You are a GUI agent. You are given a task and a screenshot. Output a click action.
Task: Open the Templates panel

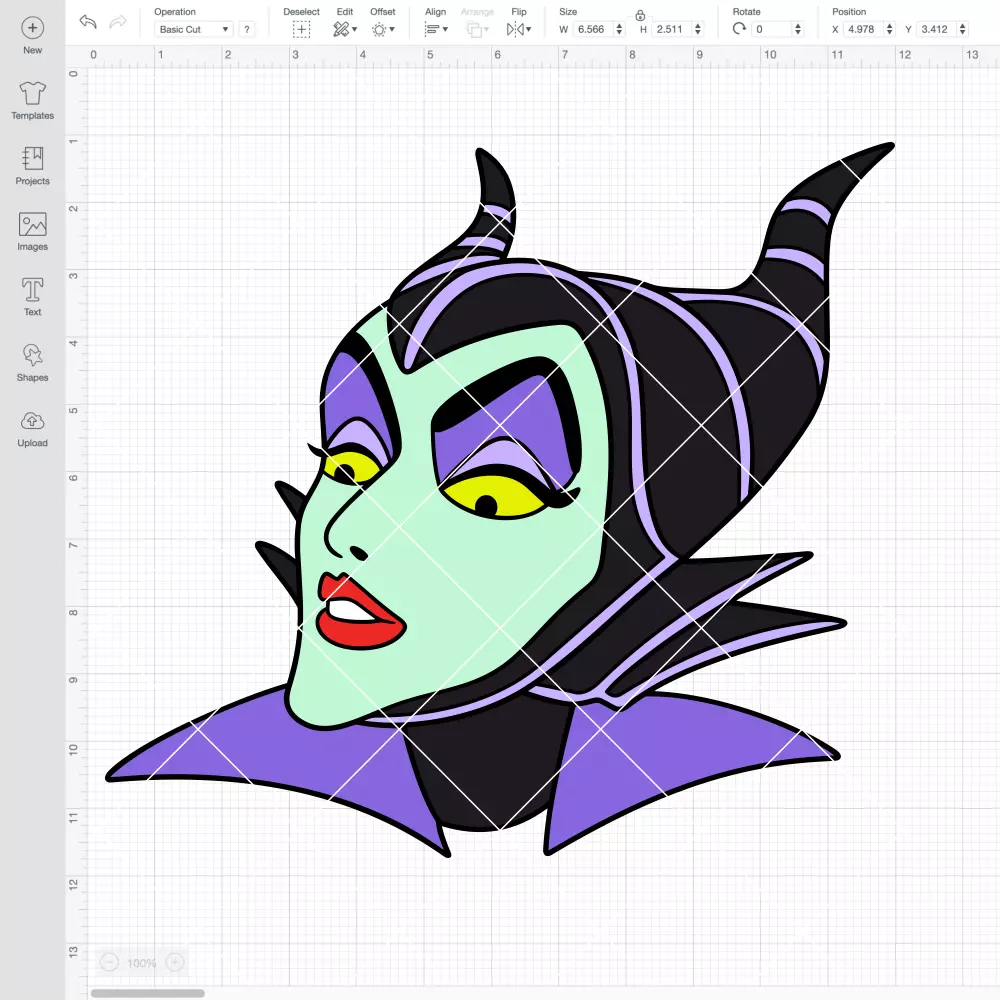point(33,101)
